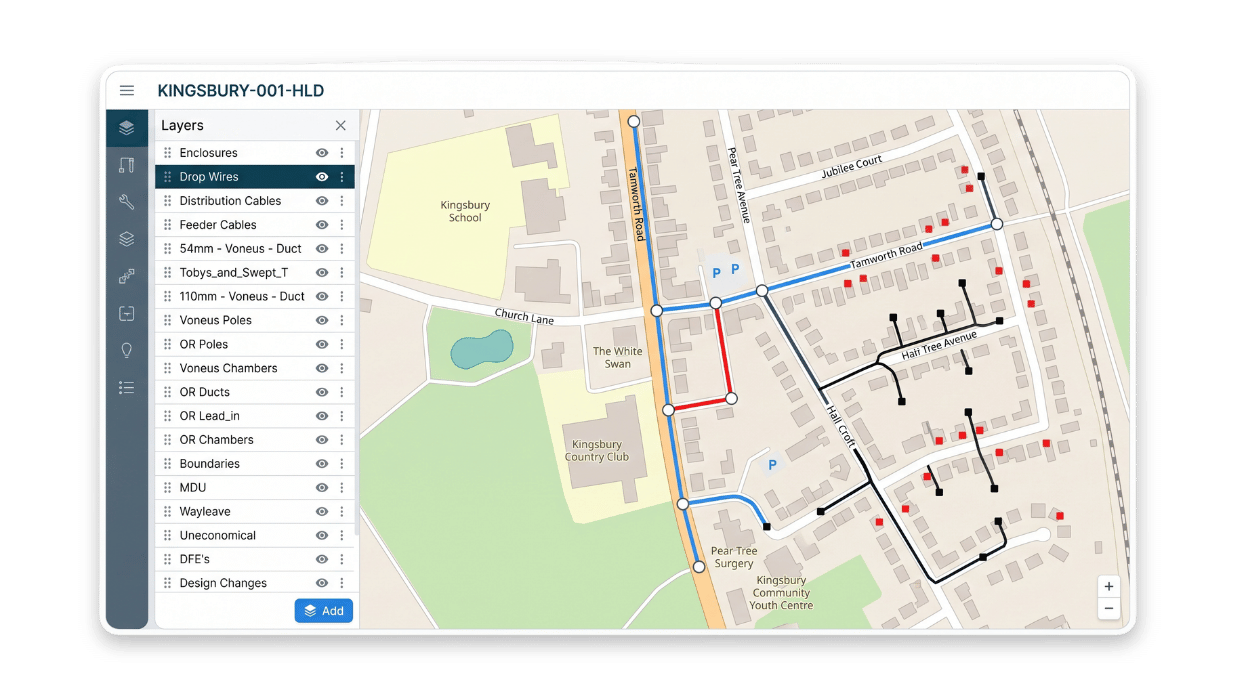The height and width of the screenshot is (700, 1260).
Task: Grab the drag handle of Enclosures layer
Action: point(167,153)
